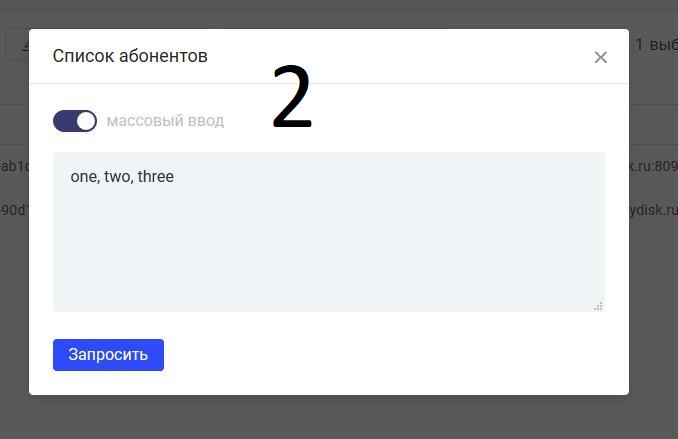Focus the subscriber list text area
Viewport: 678px width, 439px height.
(x=329, y=232)
